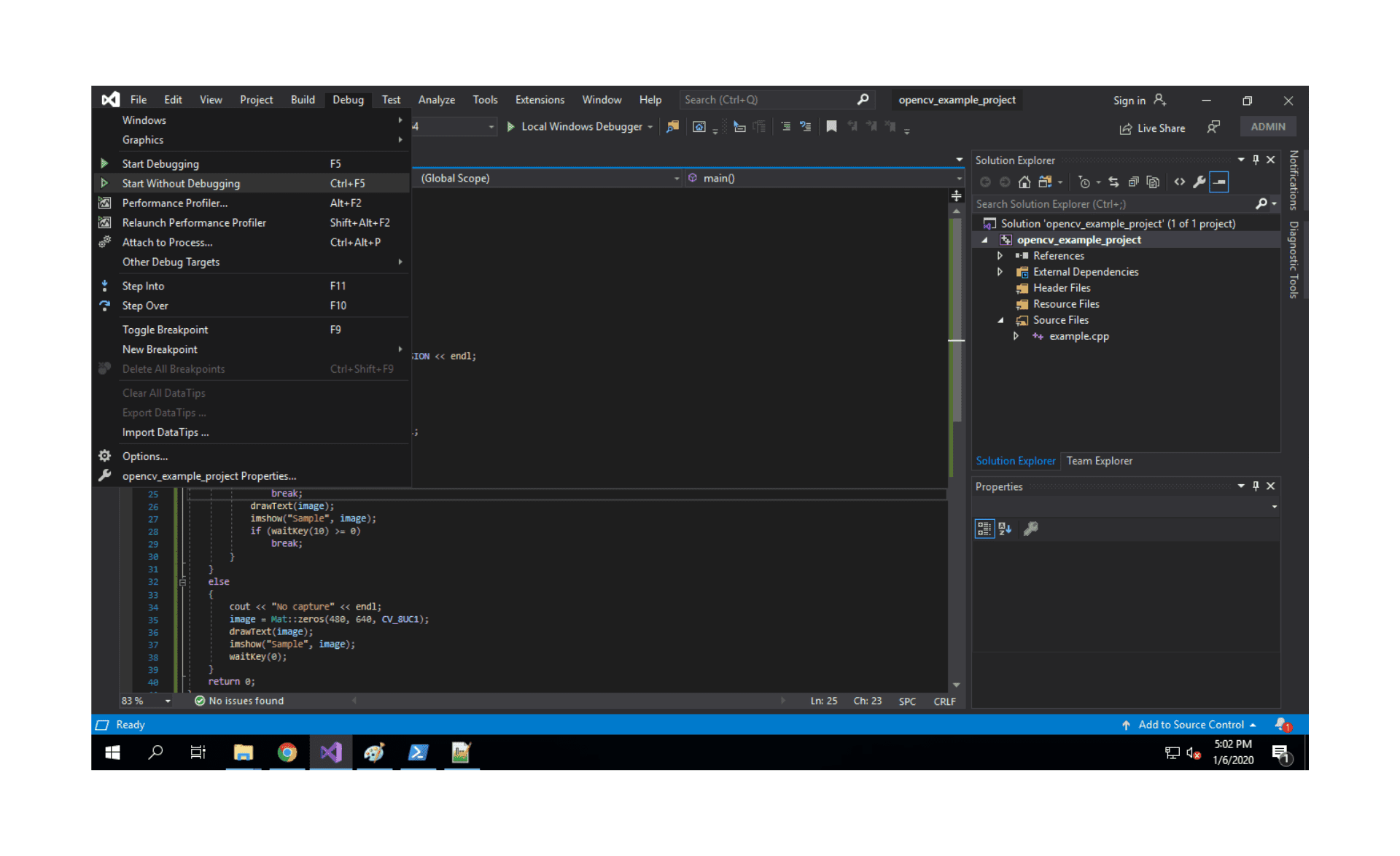Expand the Other Debug Targets submenu
This screenshot has width=1400, height=856.
[x=252, y=262]
